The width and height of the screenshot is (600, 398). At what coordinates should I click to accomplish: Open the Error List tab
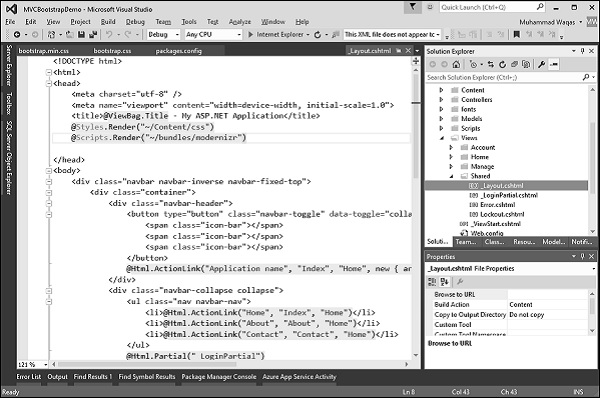[28, 377]
